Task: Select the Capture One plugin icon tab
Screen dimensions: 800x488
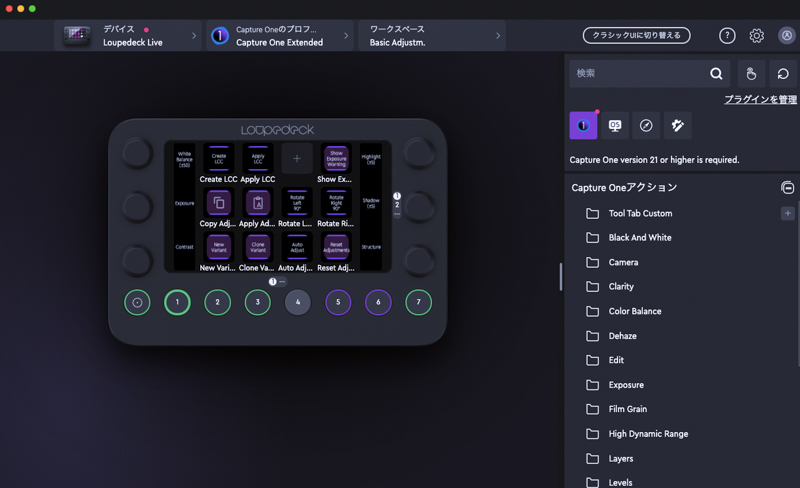Action: (x=583, y=126)
